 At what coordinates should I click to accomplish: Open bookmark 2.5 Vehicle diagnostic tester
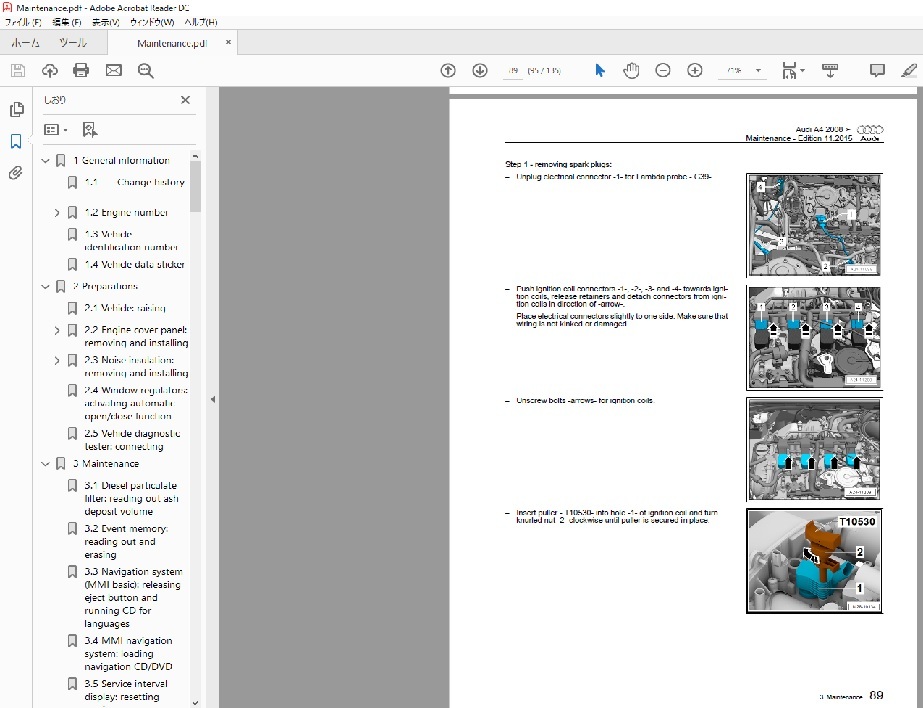pos(132,440)
